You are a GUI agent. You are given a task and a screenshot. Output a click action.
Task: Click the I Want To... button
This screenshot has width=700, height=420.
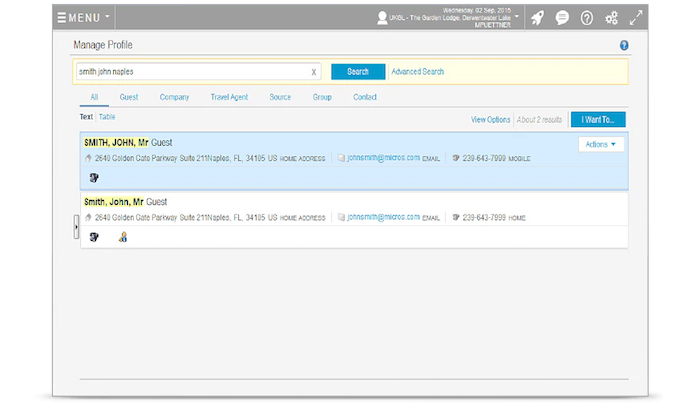click(x=598, y=119)
